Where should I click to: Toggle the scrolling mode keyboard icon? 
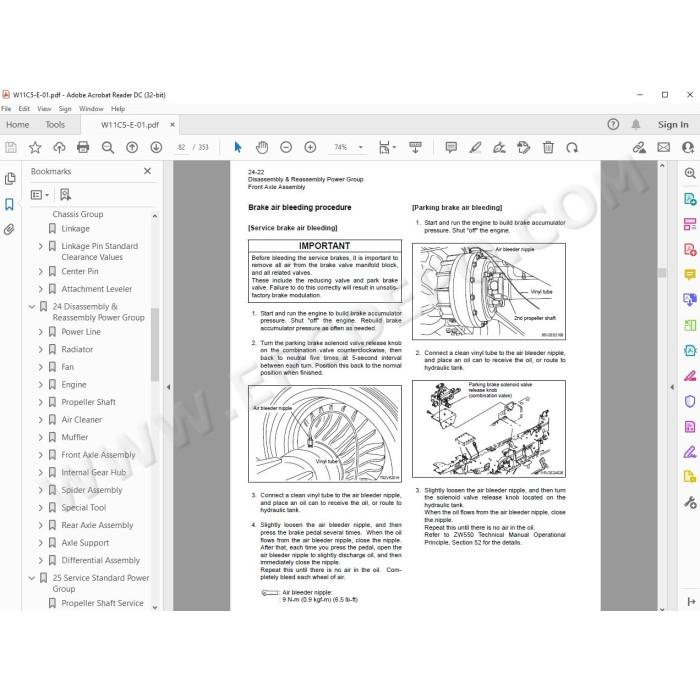click(415, 147)
